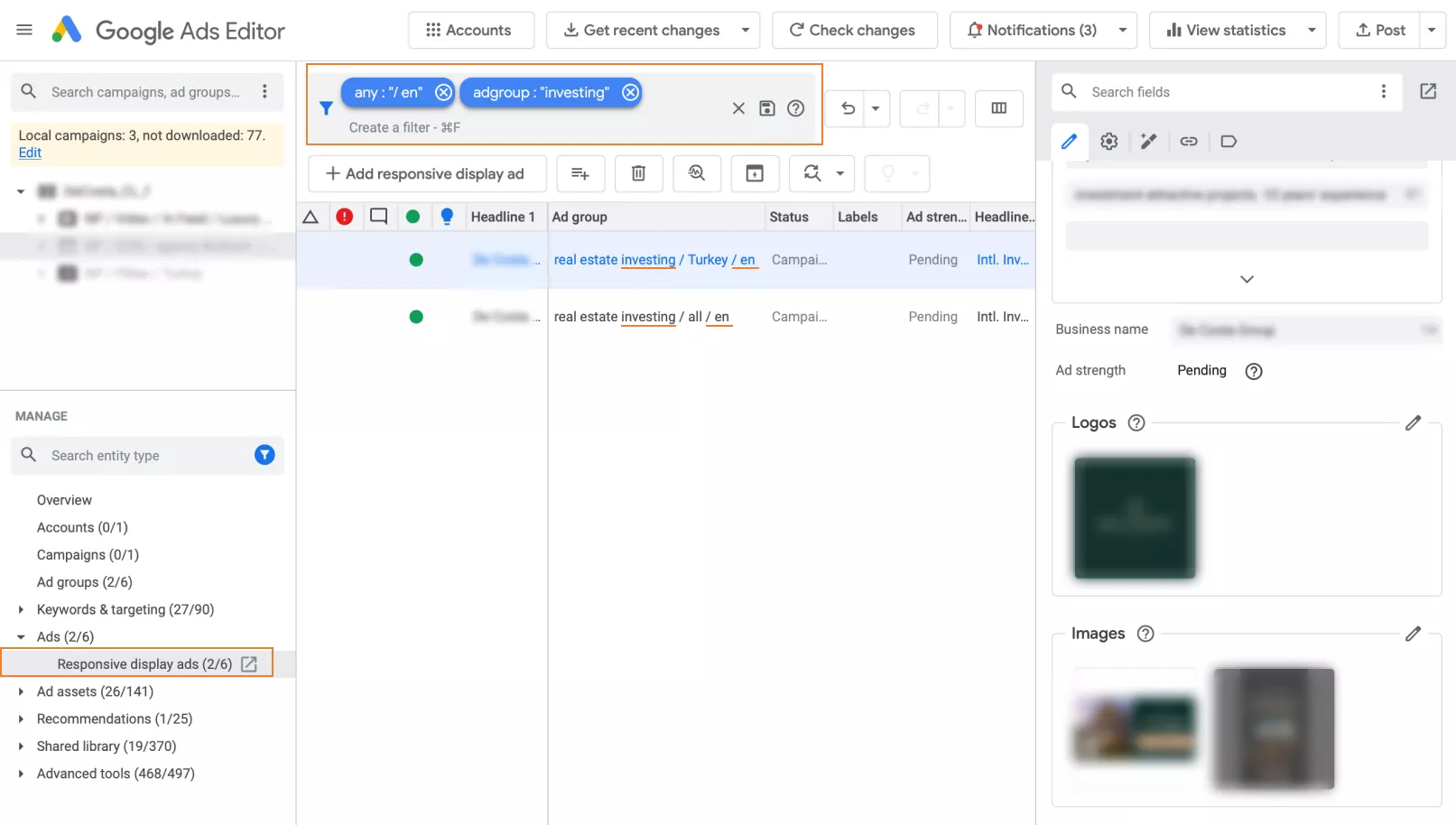
Task: Select Ad groups (2/6)
Action: (x=84, y=582)
